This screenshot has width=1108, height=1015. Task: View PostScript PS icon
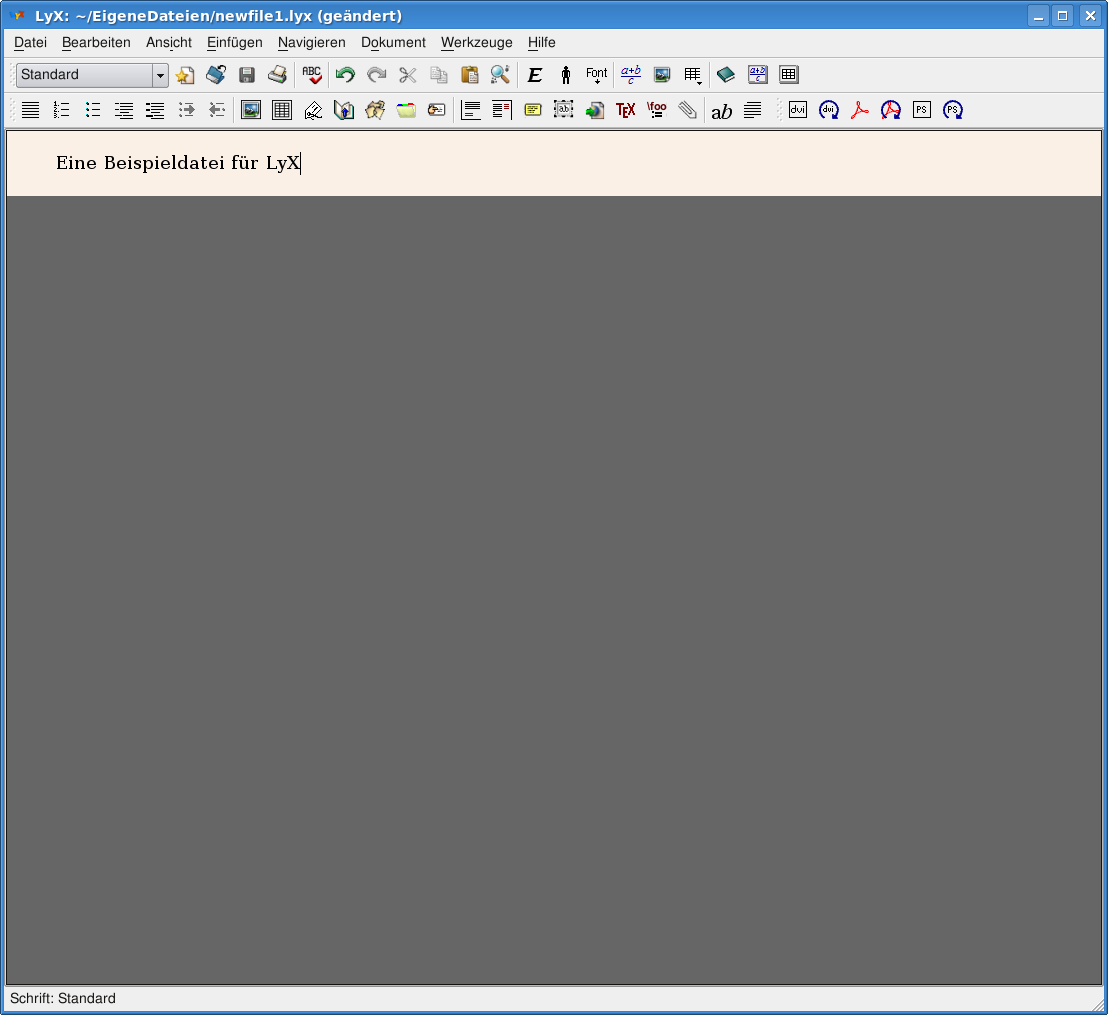(x=921, y=110)
